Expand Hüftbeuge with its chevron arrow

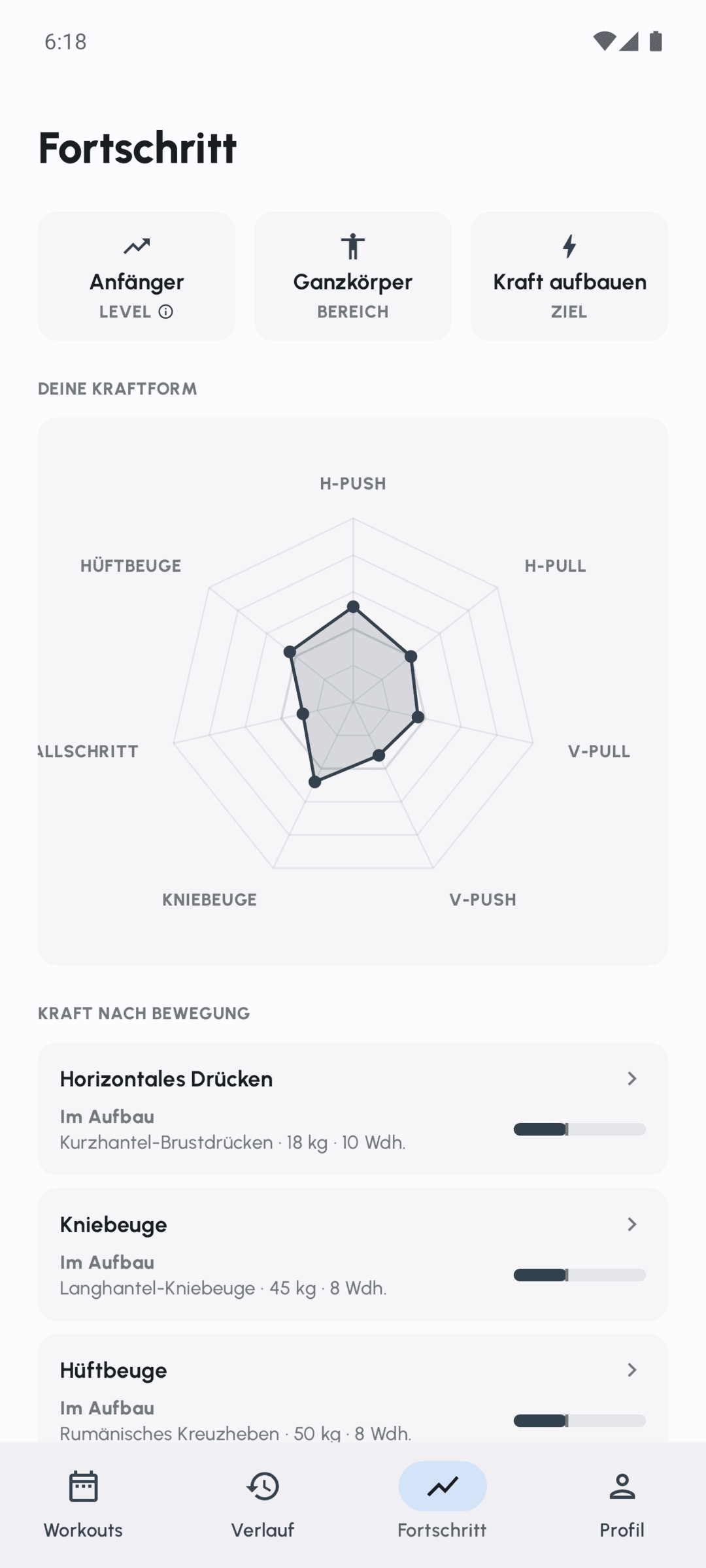coord(631,1370)
